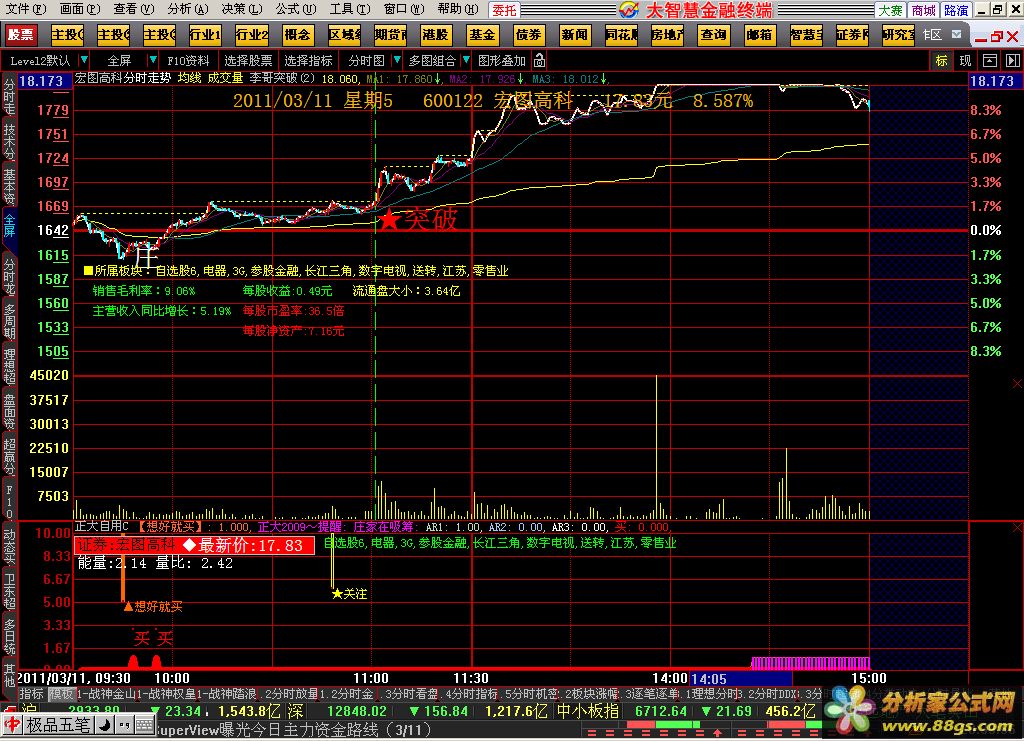Click the soft keyboard icon on IME bar
The image size is (1024, 741).
[145, 724]
